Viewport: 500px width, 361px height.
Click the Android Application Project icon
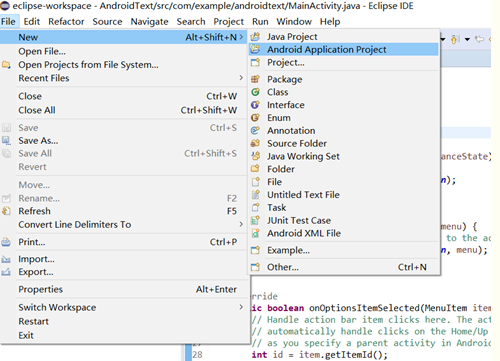255,49
